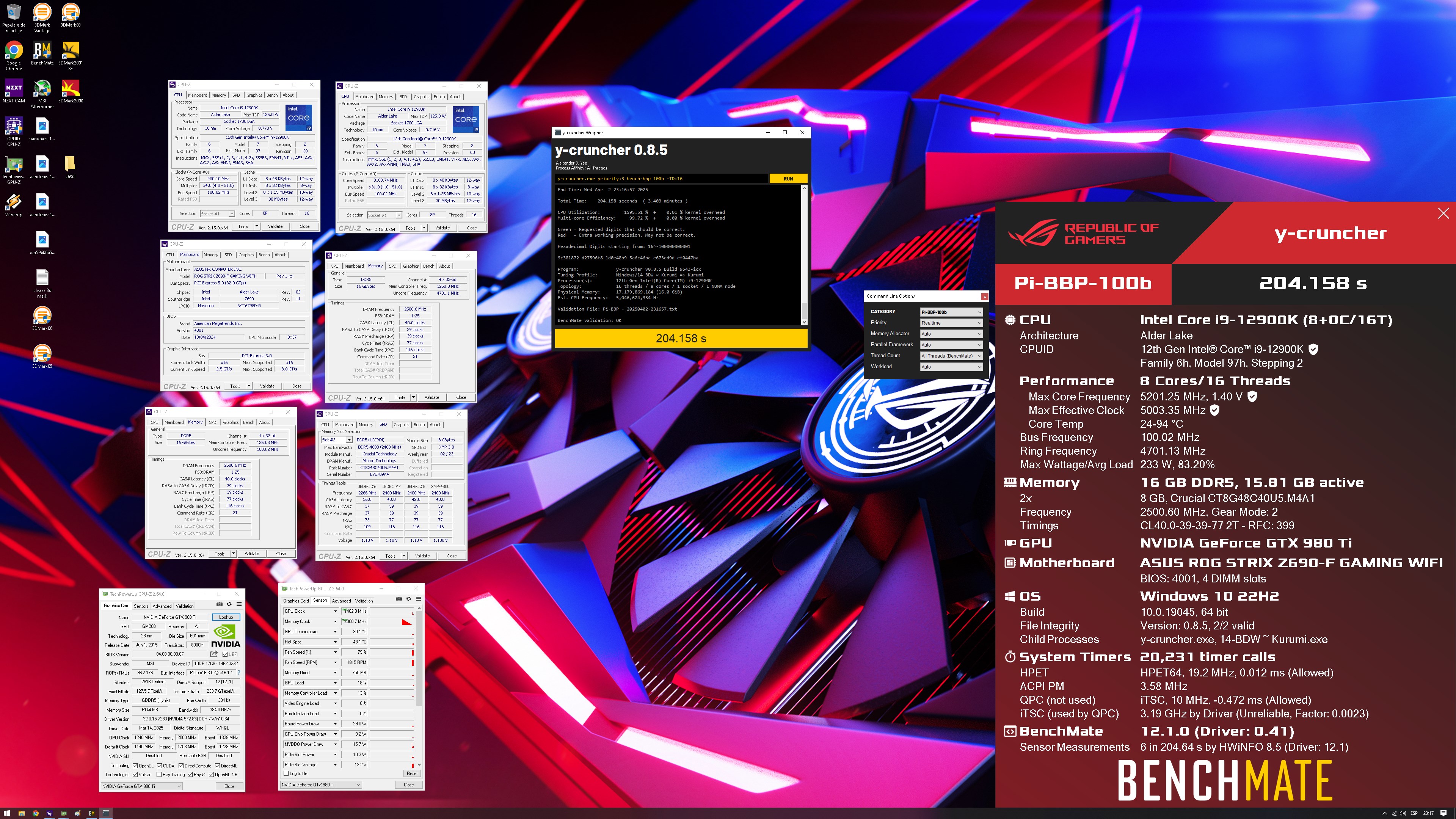This screenshot has width=1456, height=819.
Task: Open the 3DMark2001 SE desktop shortcut
Action: tap(70, 56)
